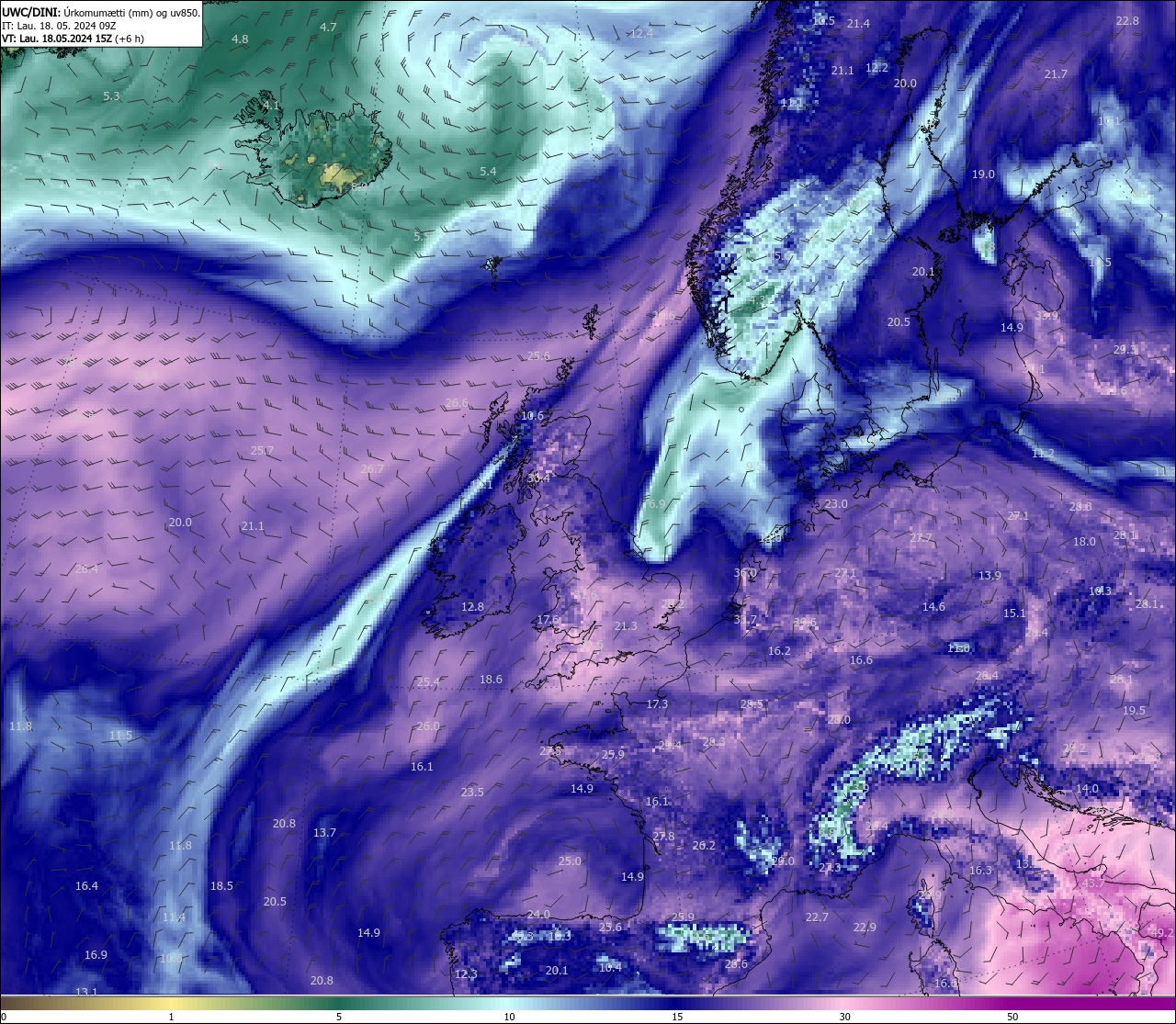Click the 'IT: Lau. 18. 05. 2024 09Z' line
The width and height of the screenshot is (1176, 1024).
[x=59, y=26]
